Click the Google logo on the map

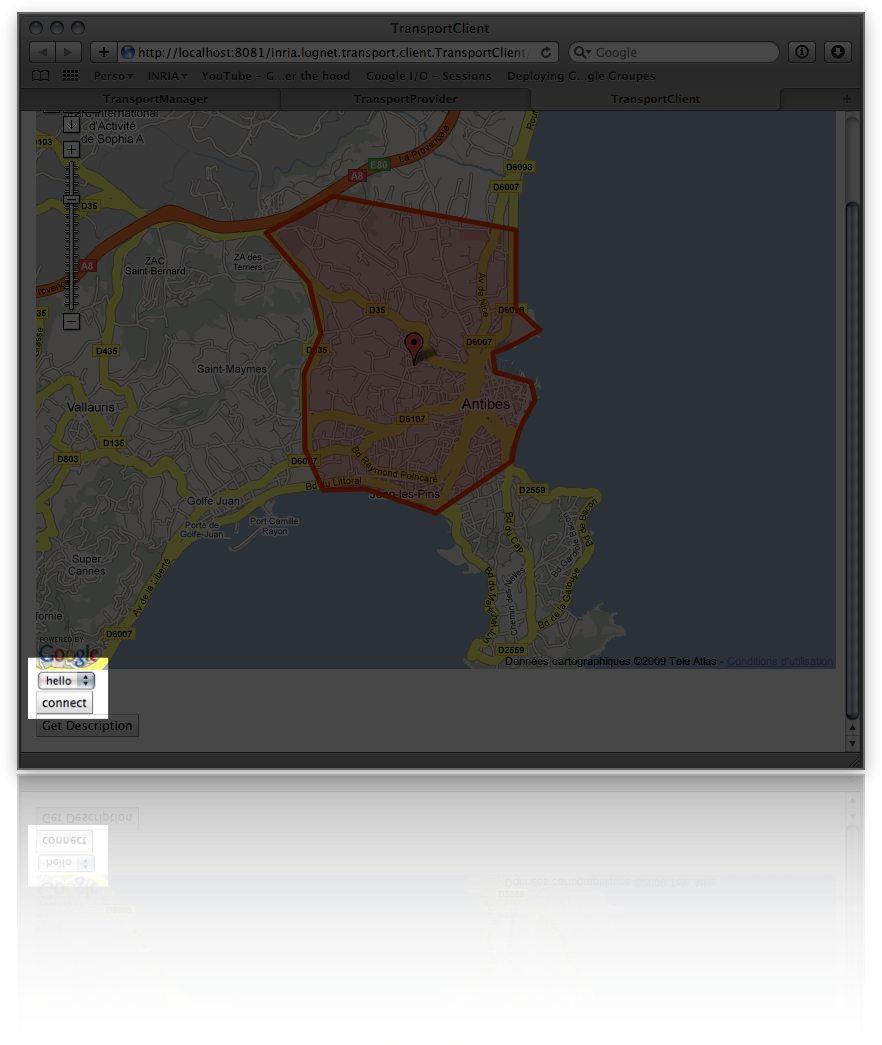coord(69,654)
